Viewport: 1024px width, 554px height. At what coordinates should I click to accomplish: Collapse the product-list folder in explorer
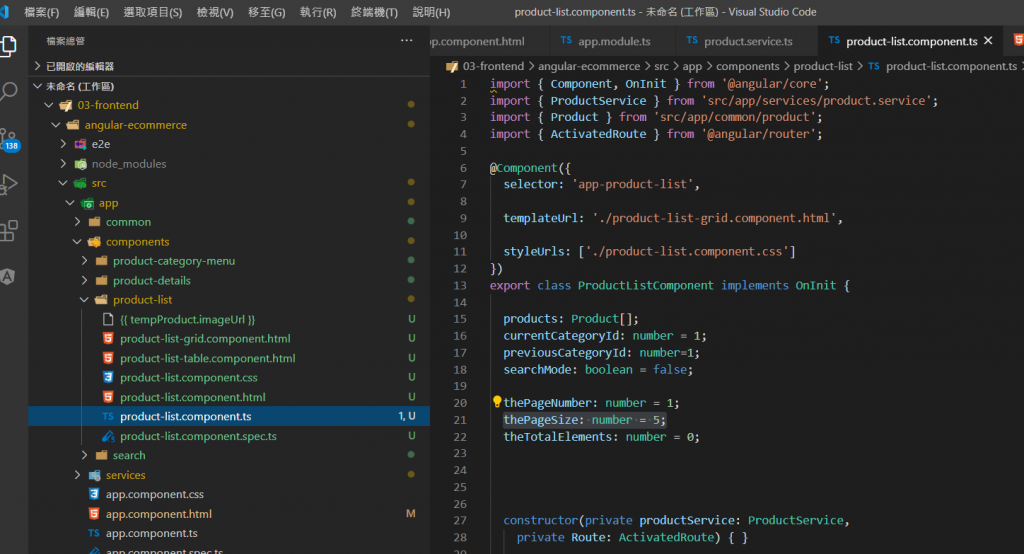[x=142, y=300]
